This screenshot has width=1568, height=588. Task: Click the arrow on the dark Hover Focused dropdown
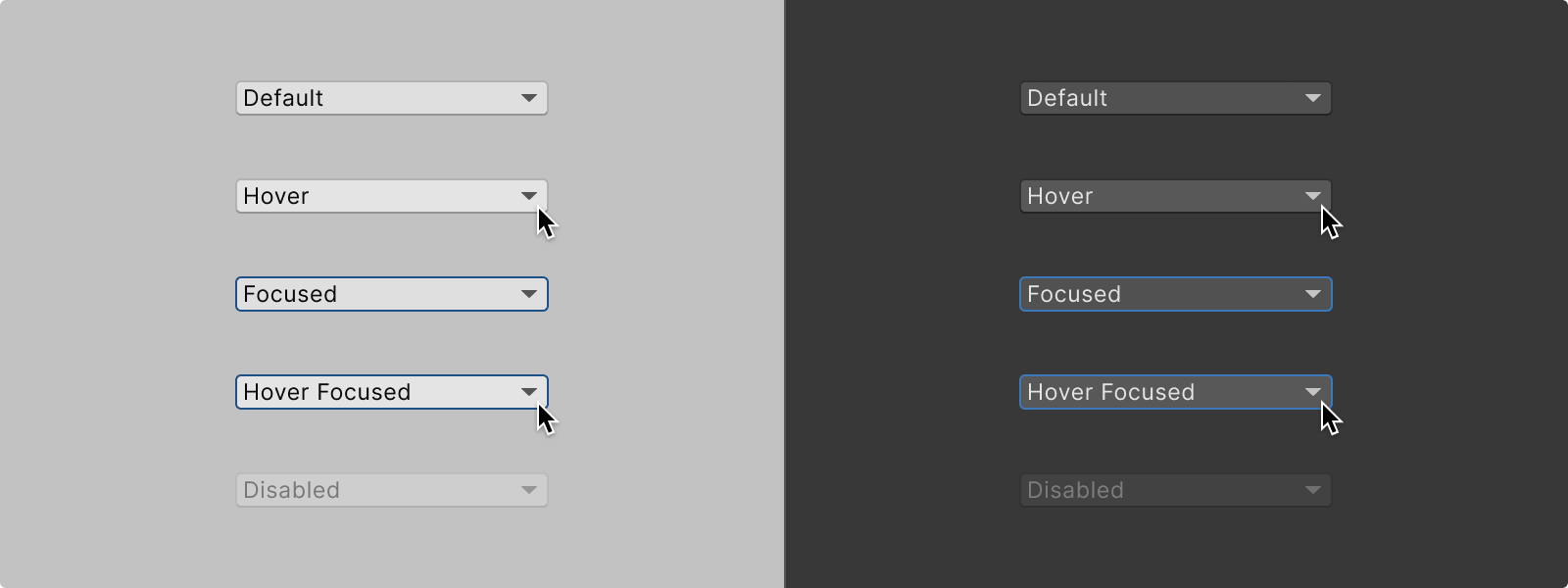[x=1313, y=392]
